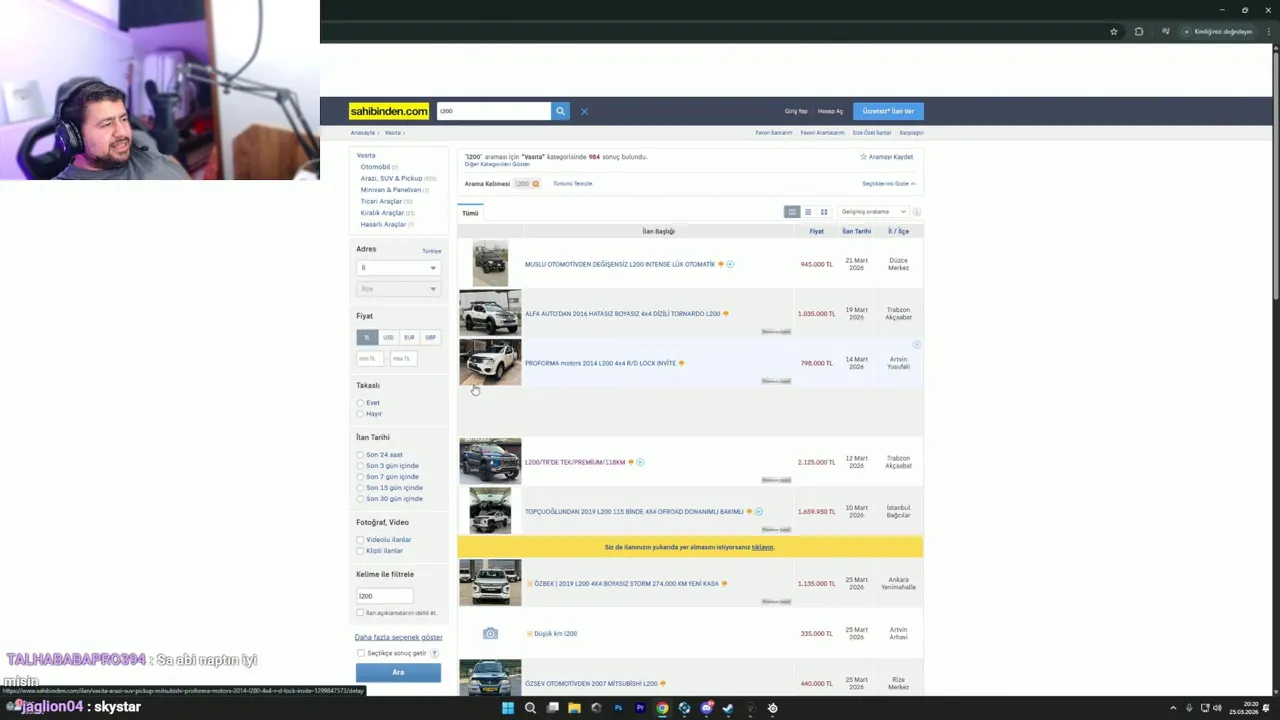Open Premiere Pro from the taskbar

point(640,708)
